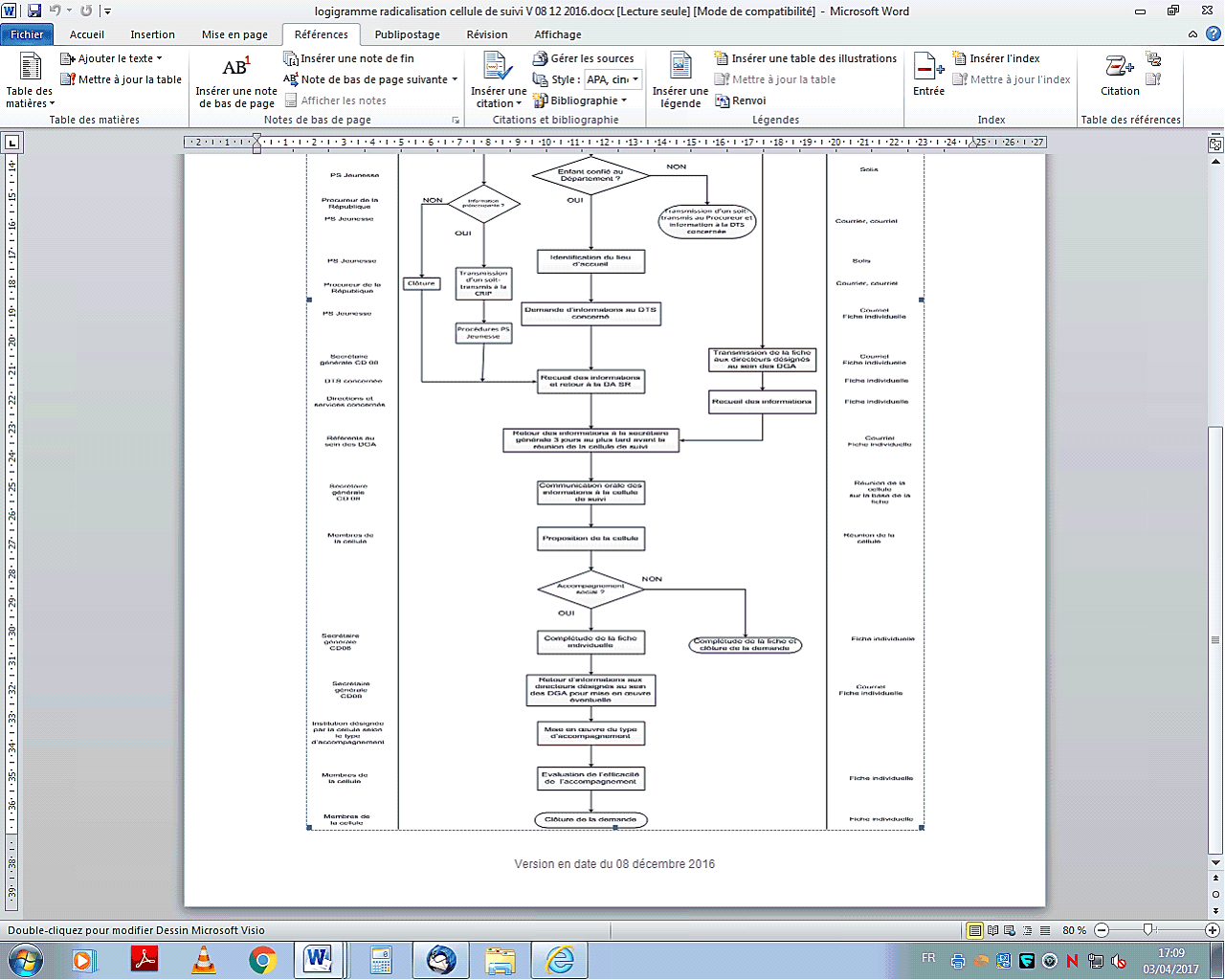Switch to the Révision tab
The width and height of the screenshot is (1225, 980).
click(x=487, y=34)
